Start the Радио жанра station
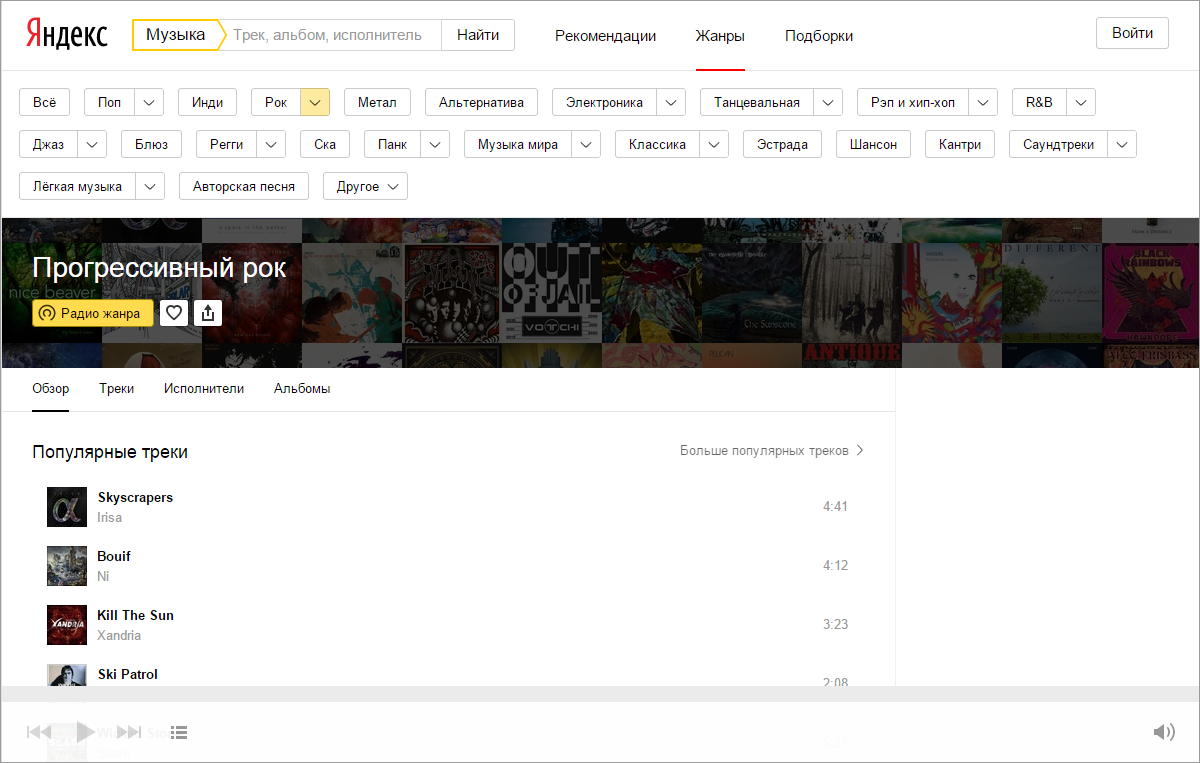Image resolution: width=1200 pixels, height=763 pixels. point(93,313)
